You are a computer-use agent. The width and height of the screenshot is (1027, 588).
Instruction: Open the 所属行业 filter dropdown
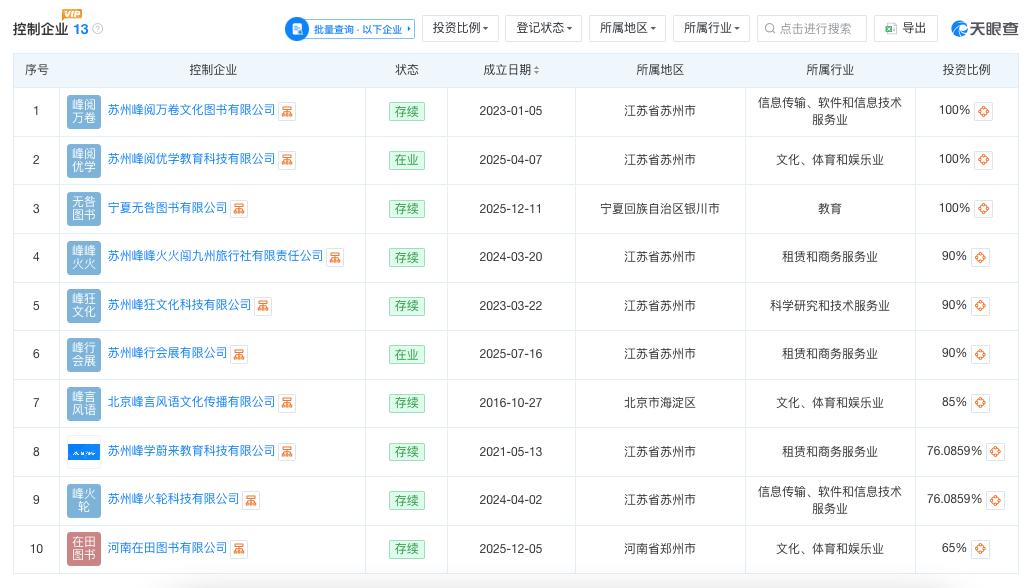(x=711, y=28)
